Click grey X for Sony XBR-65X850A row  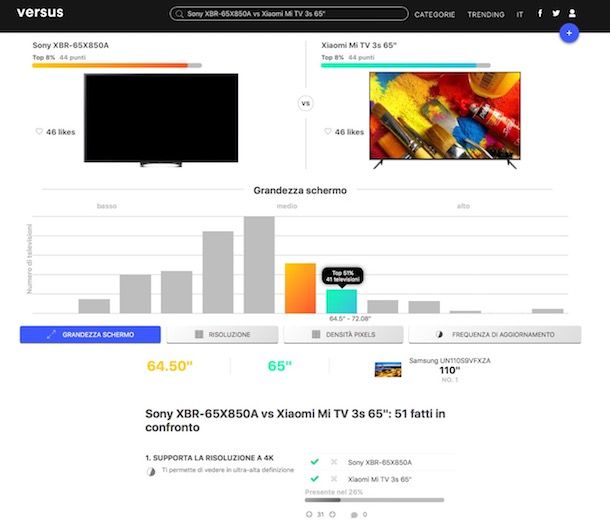(334, 462)
